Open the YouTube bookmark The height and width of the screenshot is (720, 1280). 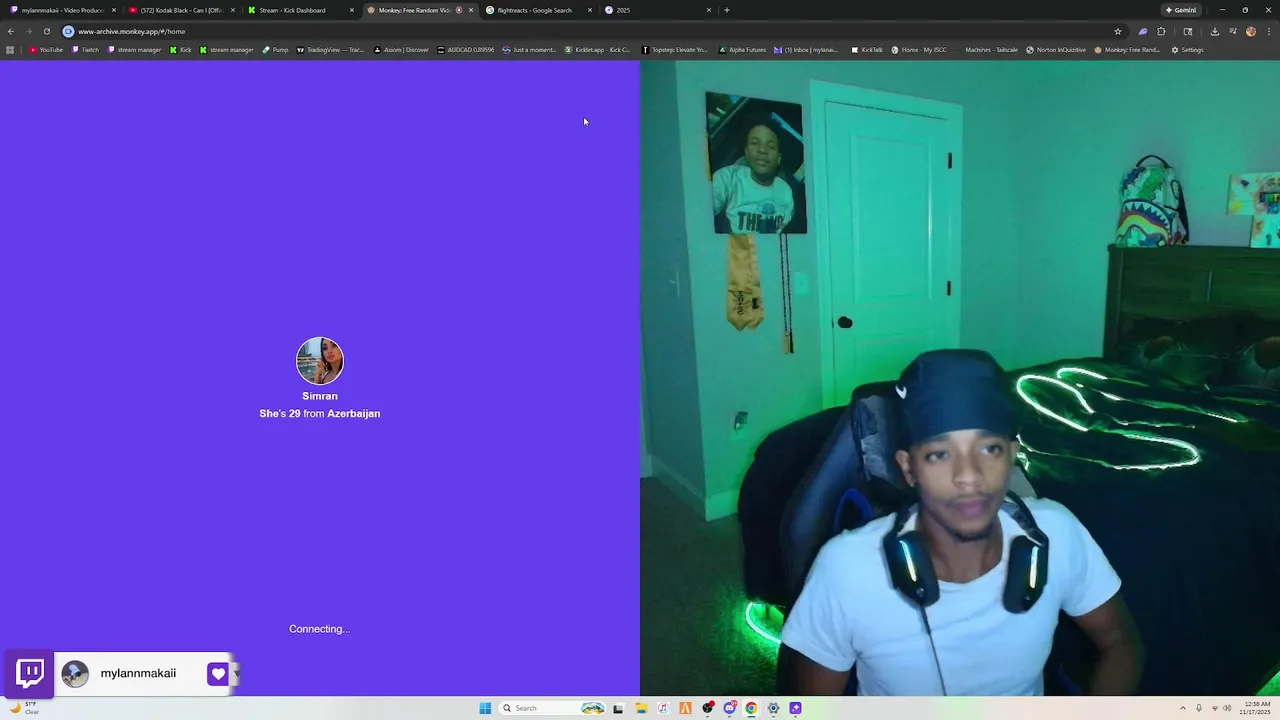[x=46, y=50]
